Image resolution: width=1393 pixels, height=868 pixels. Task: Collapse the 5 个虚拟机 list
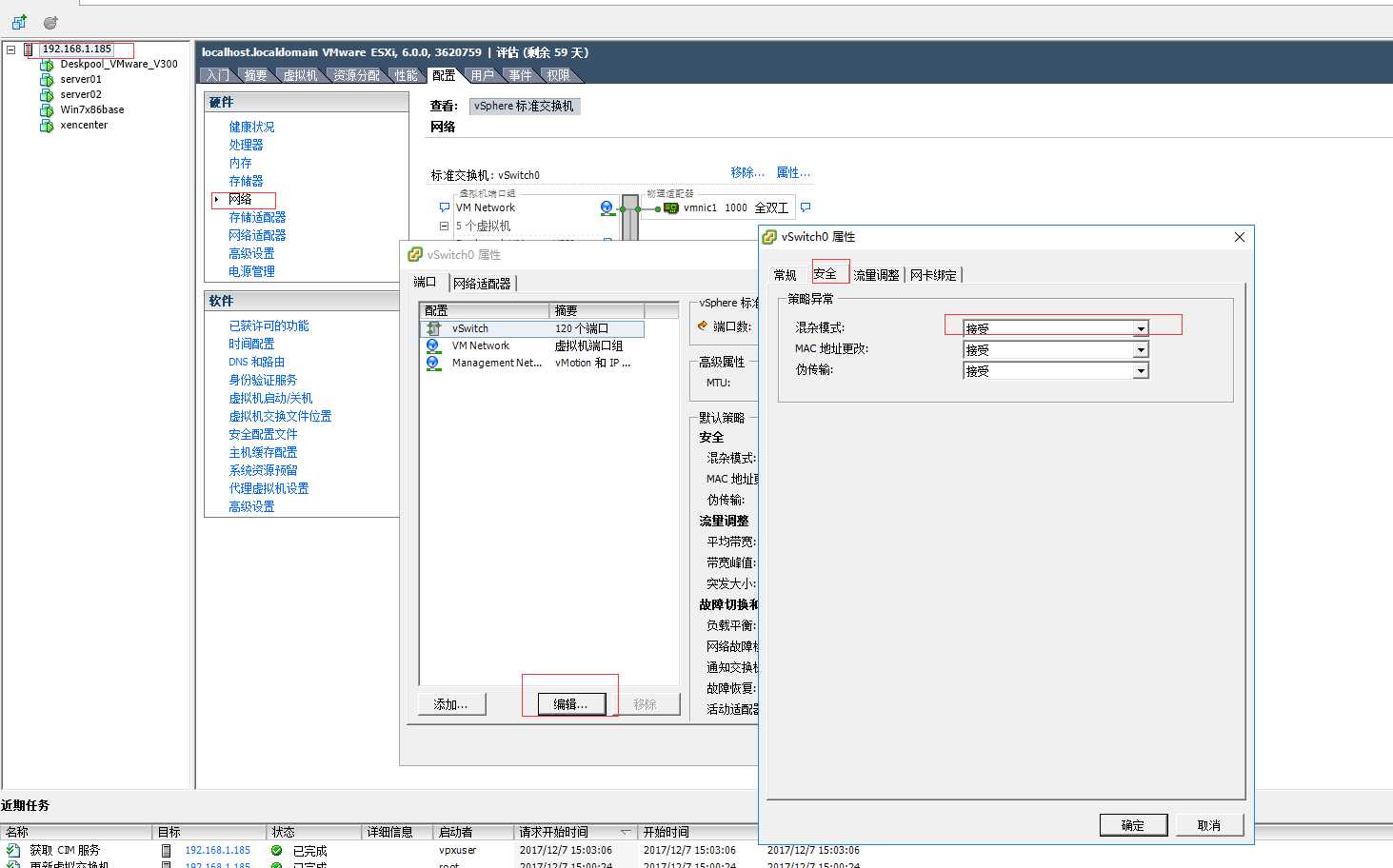(x=444, y=226)
